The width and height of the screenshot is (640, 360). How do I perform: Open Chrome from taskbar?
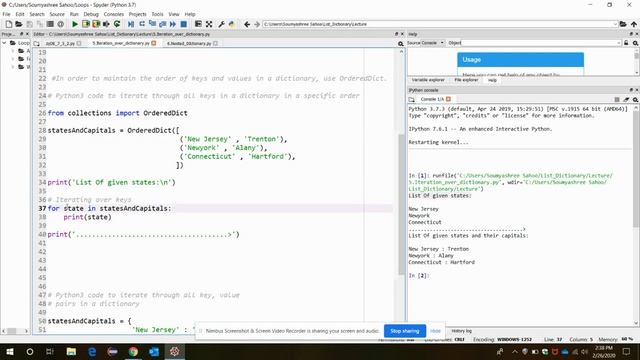coord(133,351)
